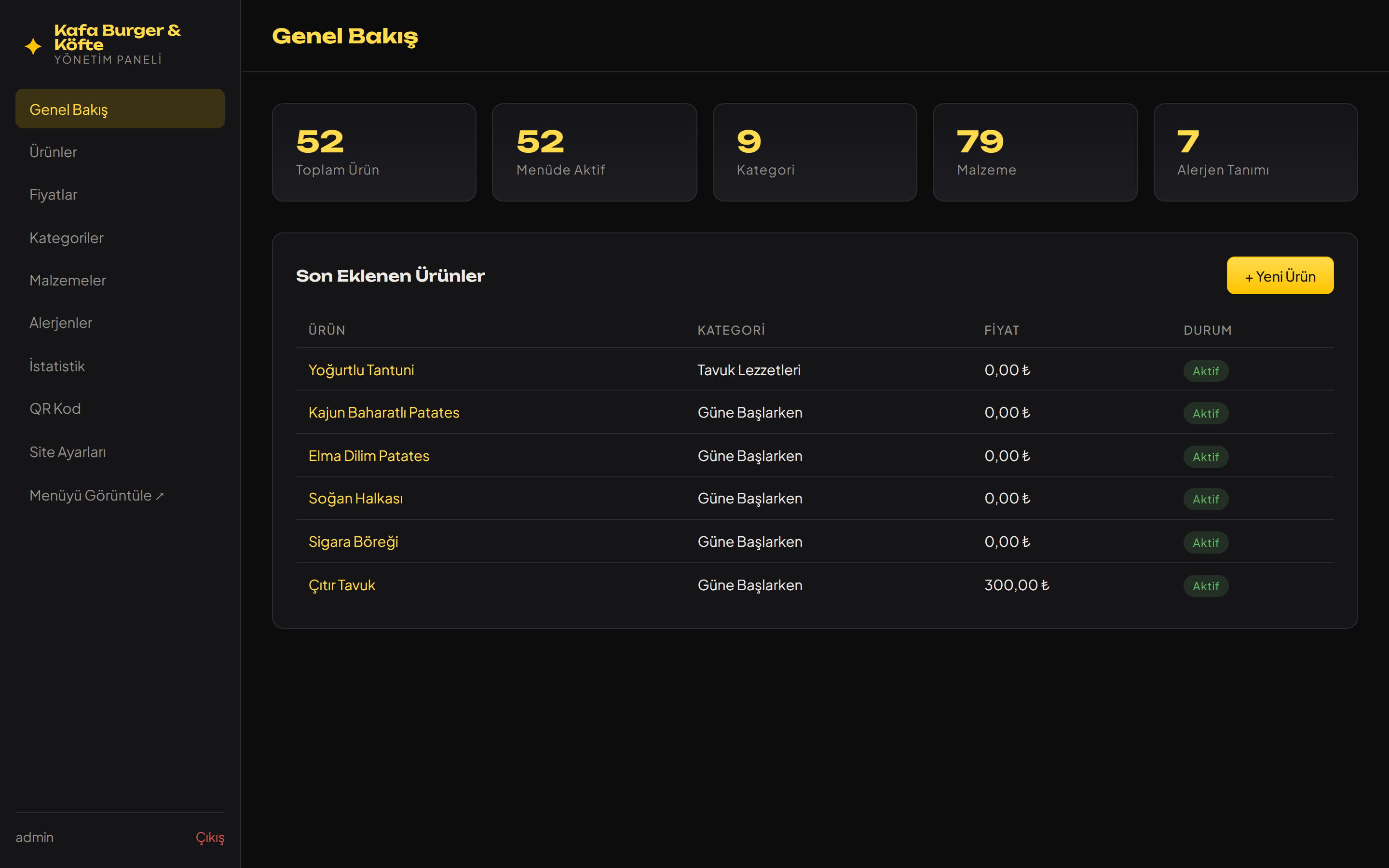
Task: Click the Yeni Ürün button
Action: point(1280,276)
